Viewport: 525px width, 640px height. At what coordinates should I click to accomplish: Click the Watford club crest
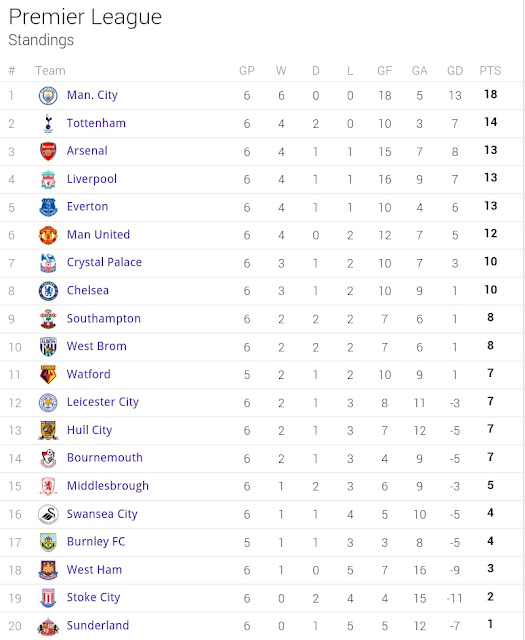click(x=48, y=375)
